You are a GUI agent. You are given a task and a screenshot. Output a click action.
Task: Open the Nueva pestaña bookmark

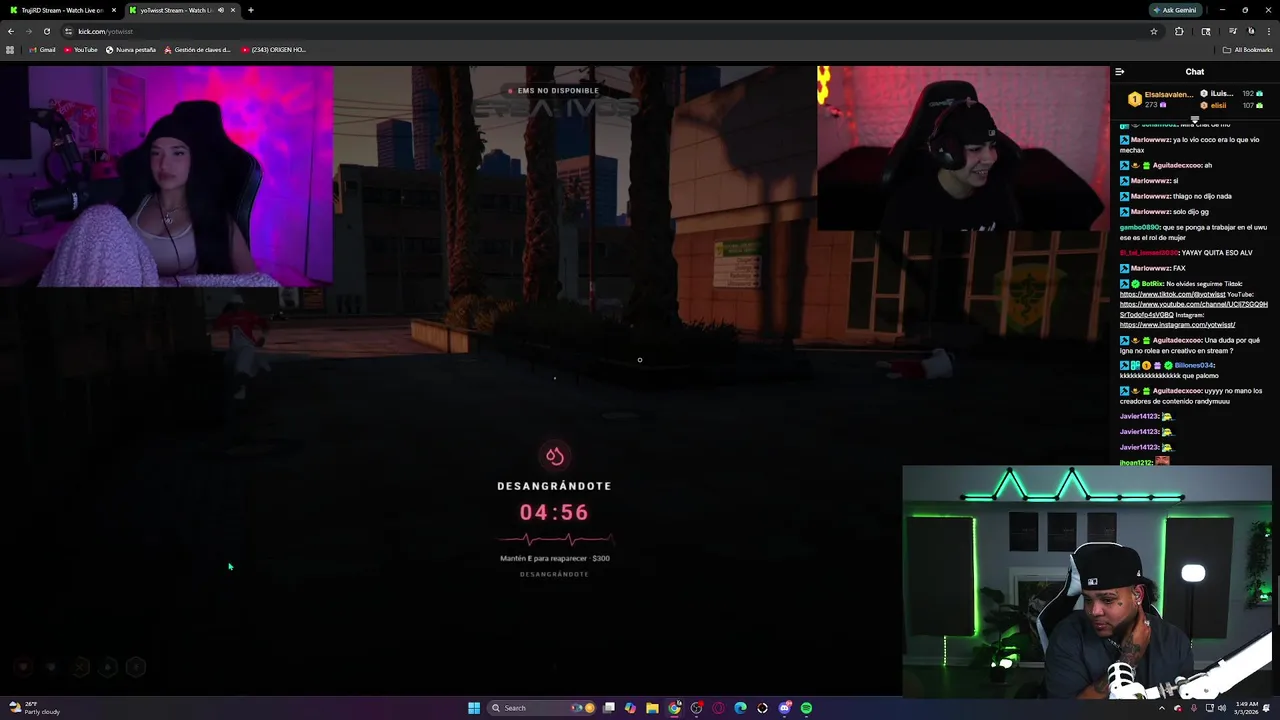click(x=131, y=49)
